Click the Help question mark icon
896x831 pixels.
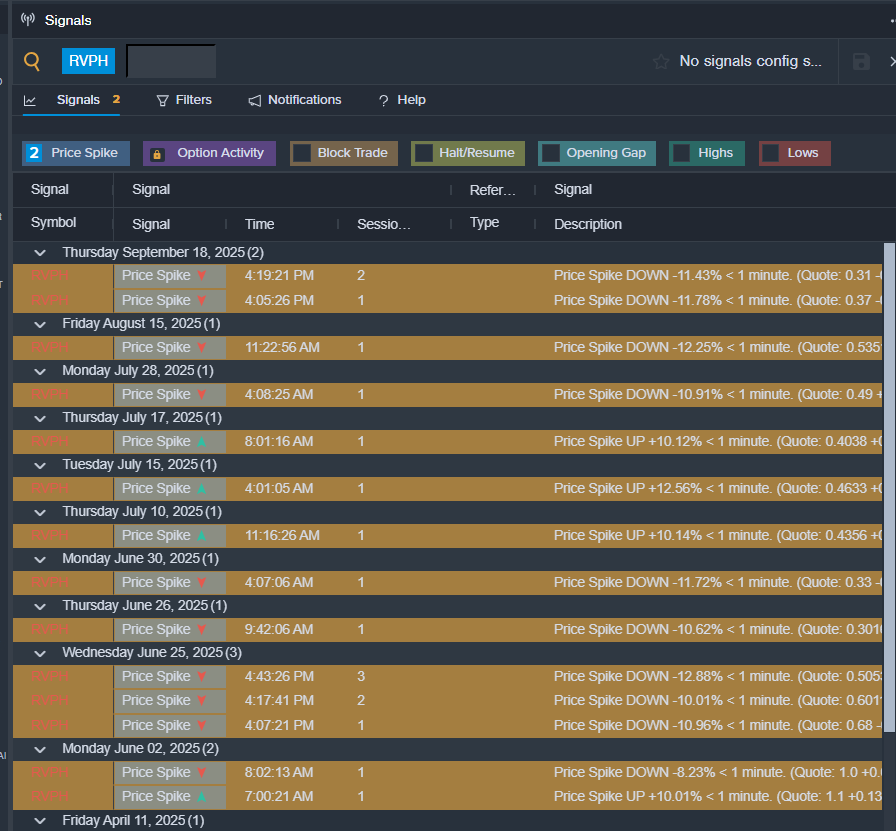point(383,100)
